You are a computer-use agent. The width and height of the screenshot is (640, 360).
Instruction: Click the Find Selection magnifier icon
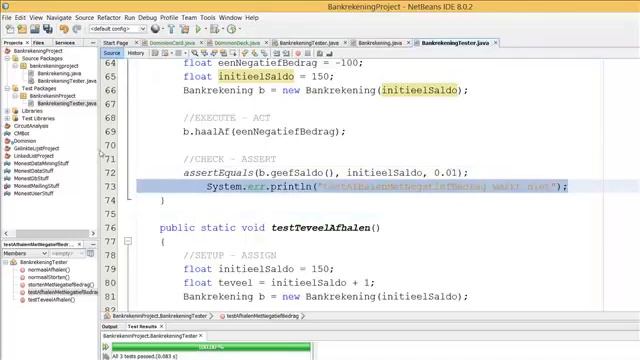195,53
